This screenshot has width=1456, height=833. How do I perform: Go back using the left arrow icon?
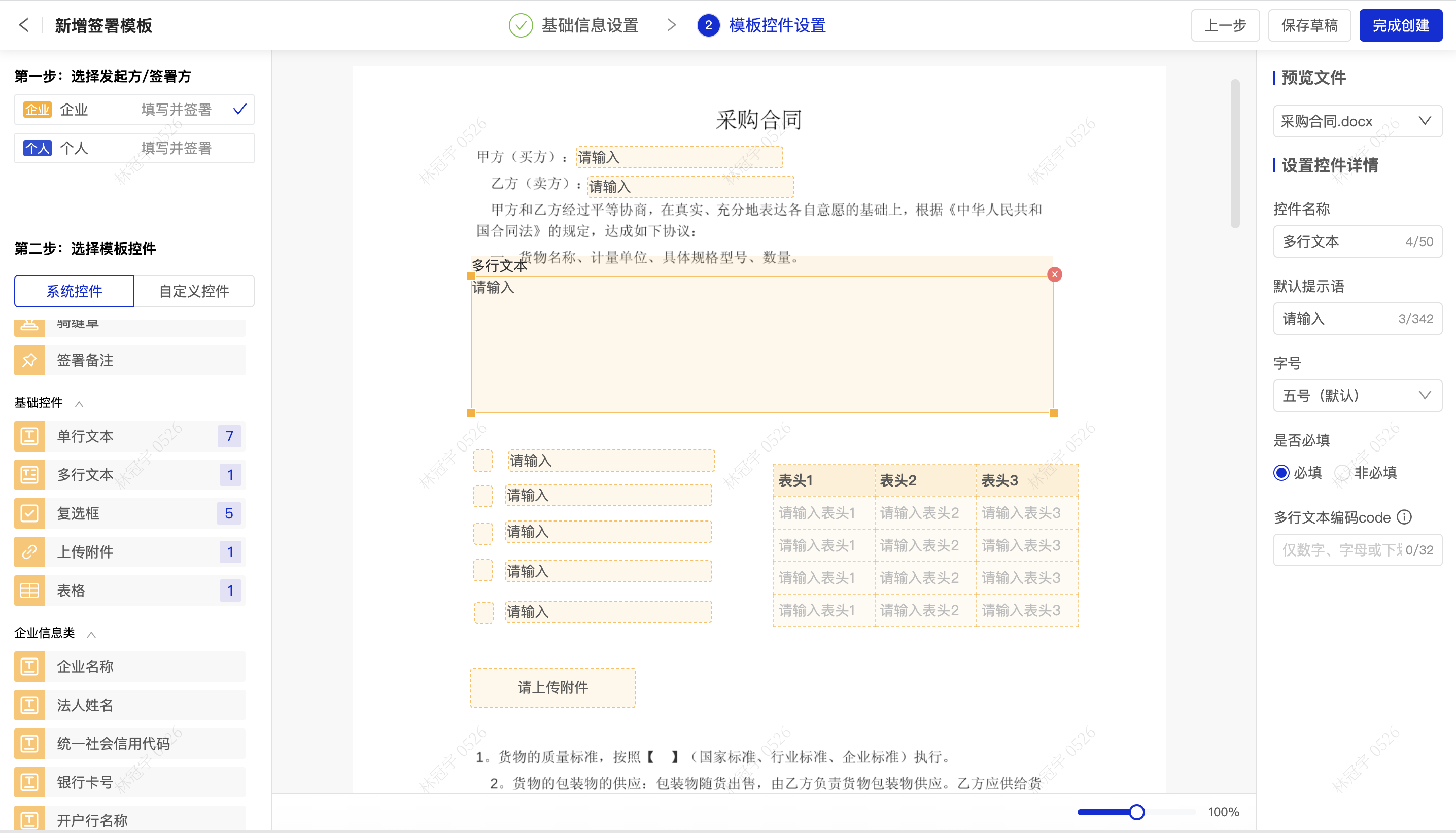tap(23, 25)
